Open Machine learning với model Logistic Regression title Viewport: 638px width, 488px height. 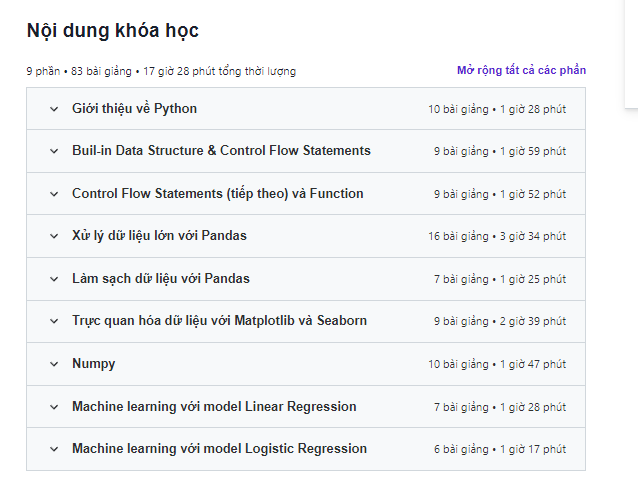coord(219,449)
